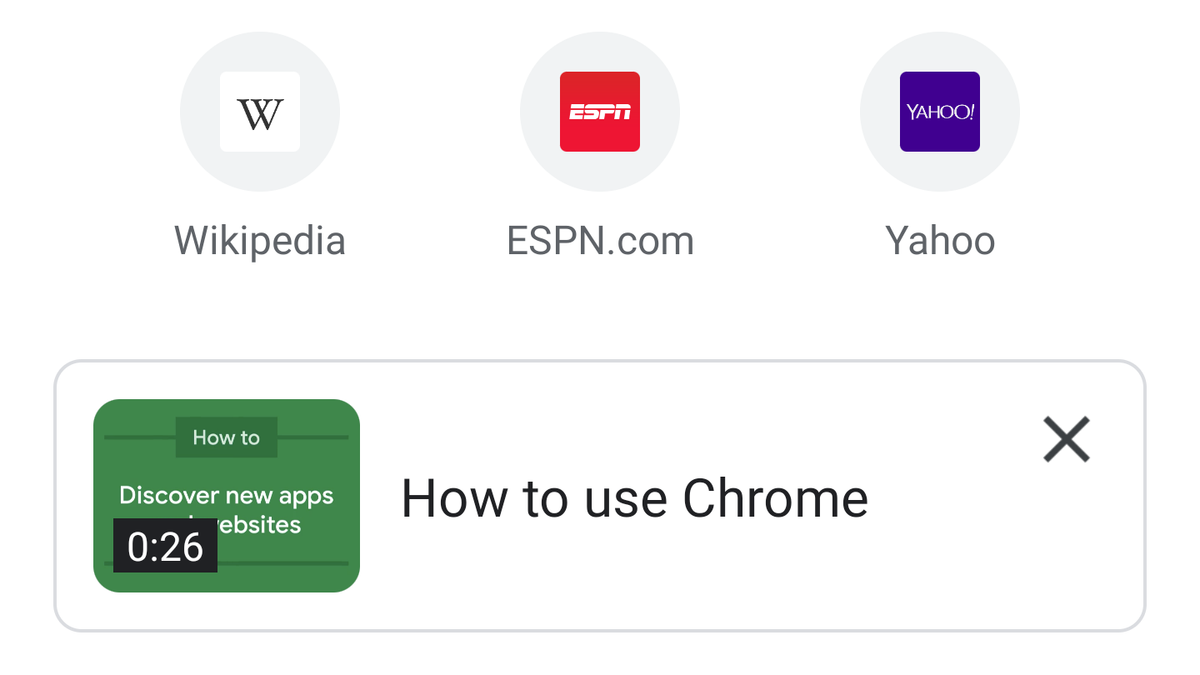Click the Wikipedia label text
The image size is (1200, 675).
coord(260,240)
